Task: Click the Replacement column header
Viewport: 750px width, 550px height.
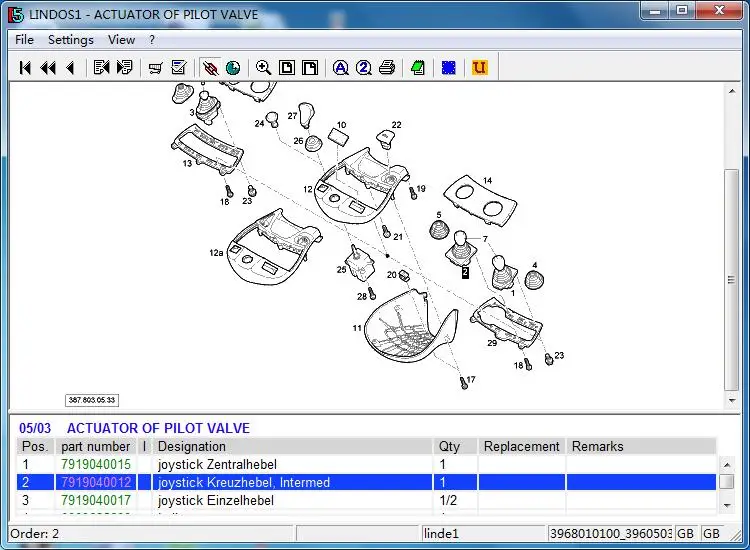Action: pyautogui.click(x=521, y=446)
